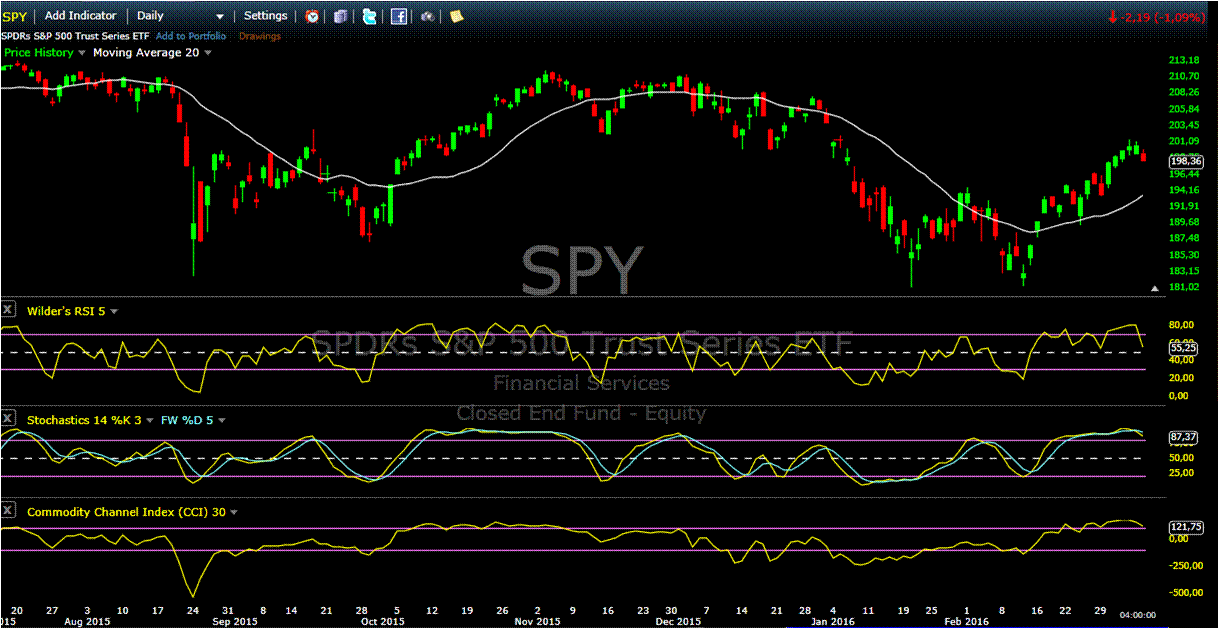Image resolution: width=1219 pixels, height=629 pixels.
Task: Click the Nov 2015 date axis label
Action: click(x=538, y=622)
